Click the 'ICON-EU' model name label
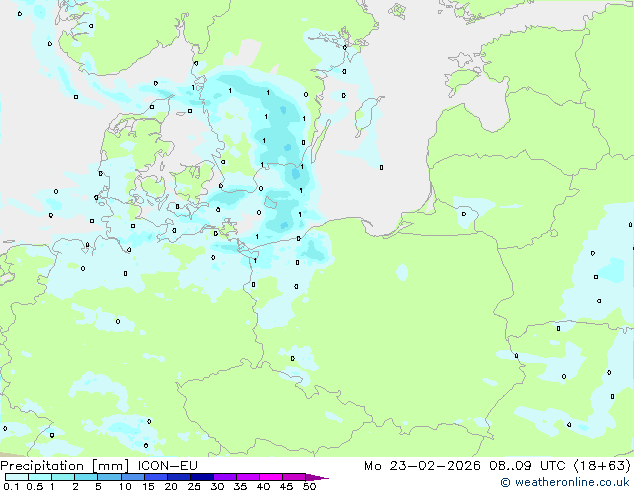 (x=167, y=465)
